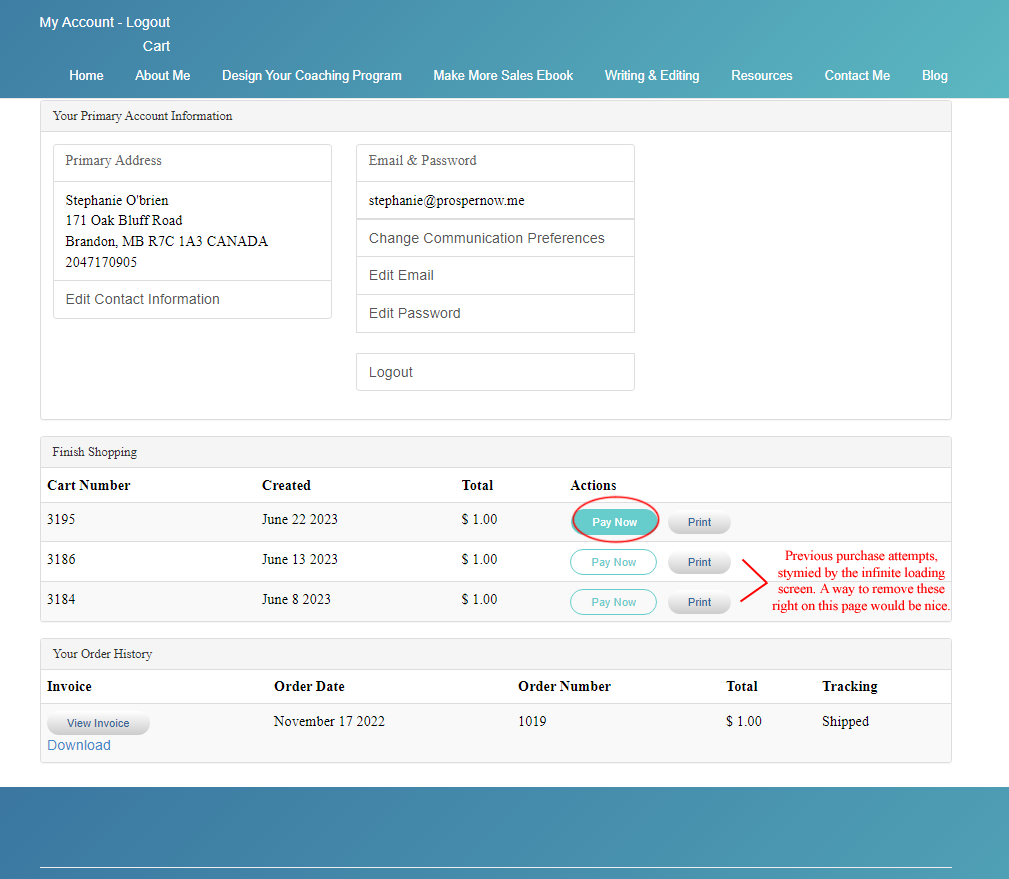Click the Your Order History heading

(102, 654)
